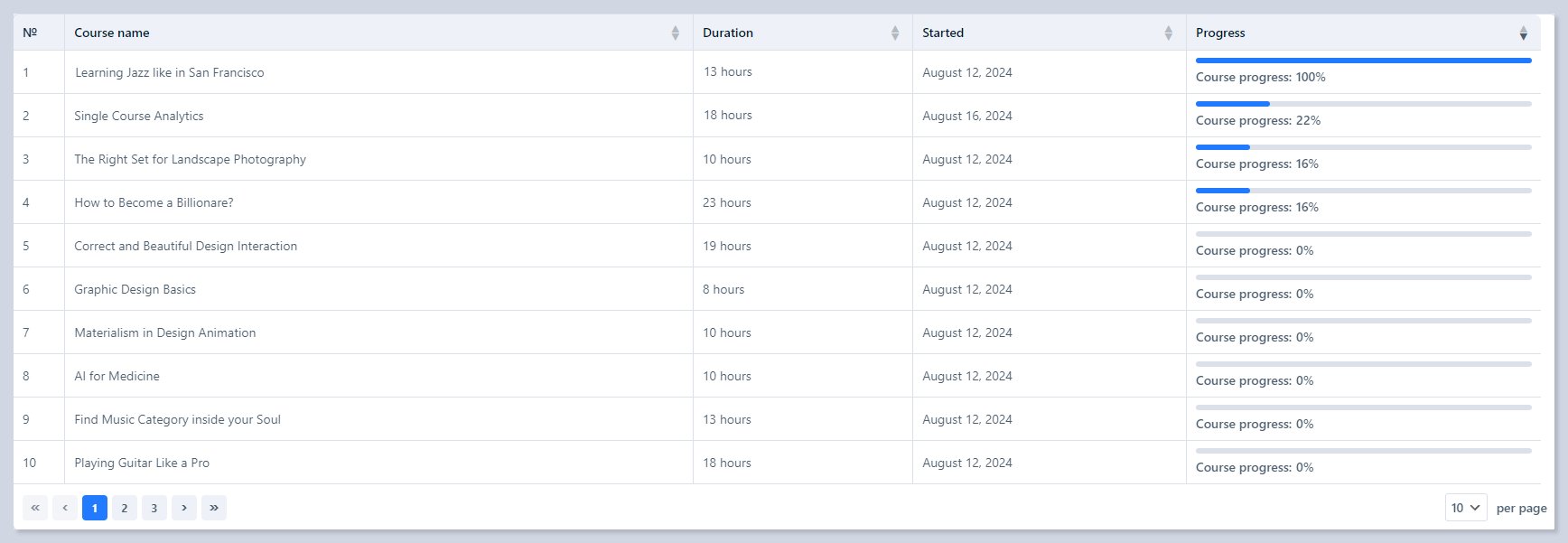The image size is (1568, 543).
Task: Jump to last page with double-right arrow
Action: point(214,508)
